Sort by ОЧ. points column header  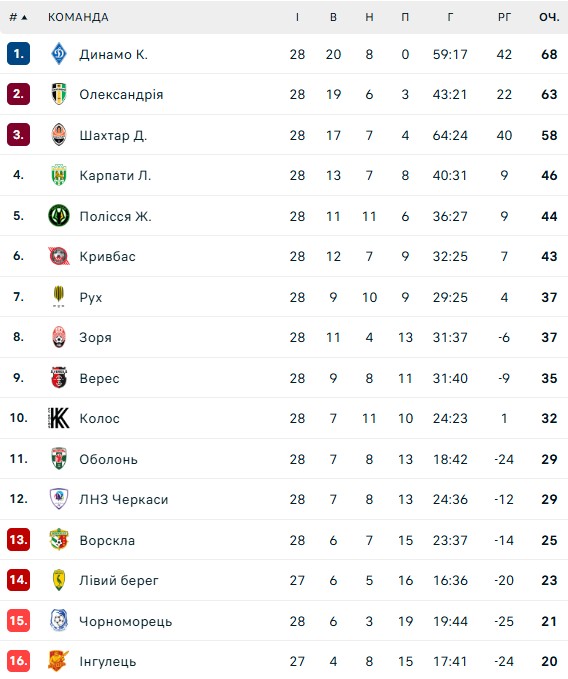549,17
